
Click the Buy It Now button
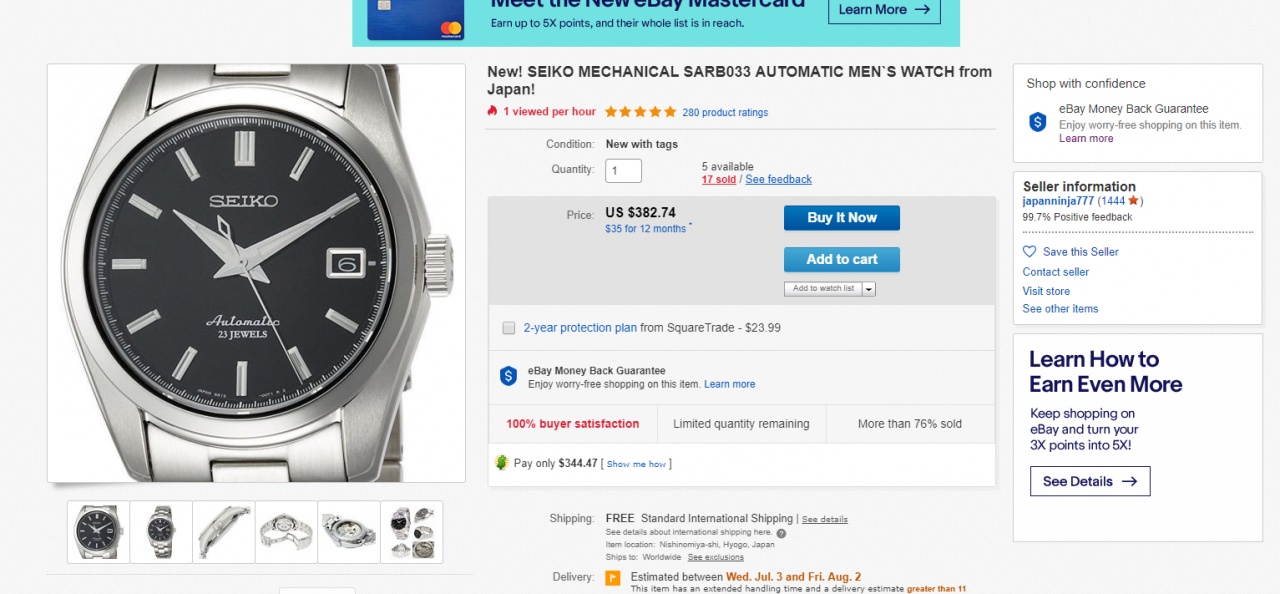click(841, 218)
